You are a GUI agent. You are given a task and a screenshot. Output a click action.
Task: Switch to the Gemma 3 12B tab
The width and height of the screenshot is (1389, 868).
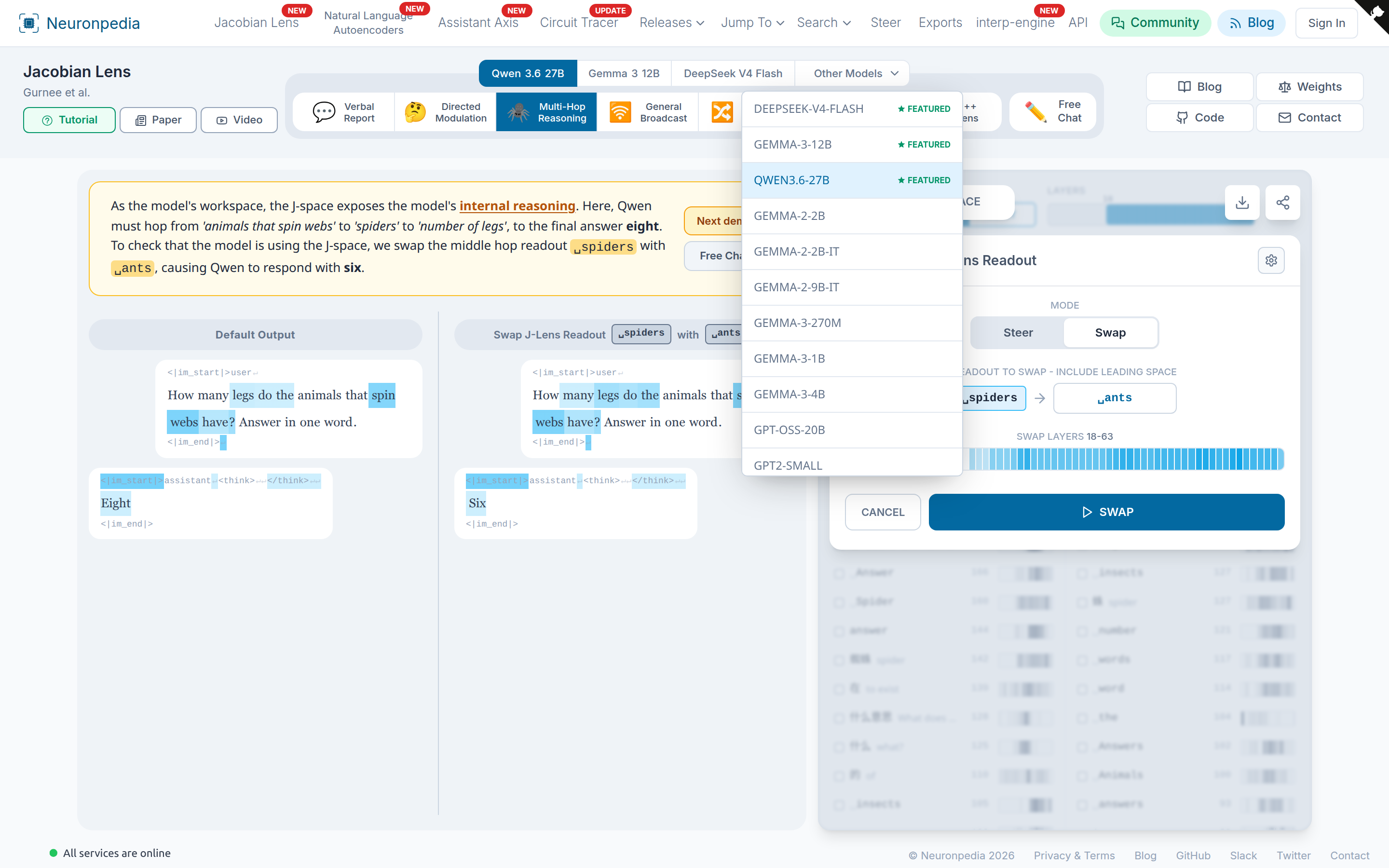(x=623, y=73)
